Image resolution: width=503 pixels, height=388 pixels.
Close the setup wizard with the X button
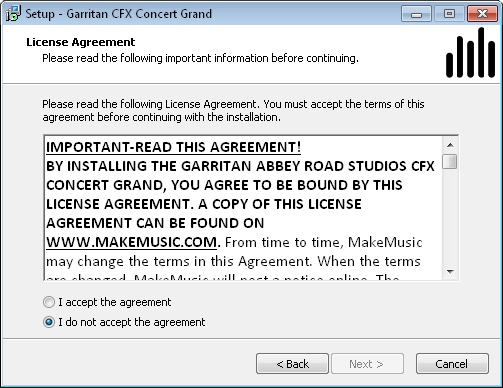[482, 14]
